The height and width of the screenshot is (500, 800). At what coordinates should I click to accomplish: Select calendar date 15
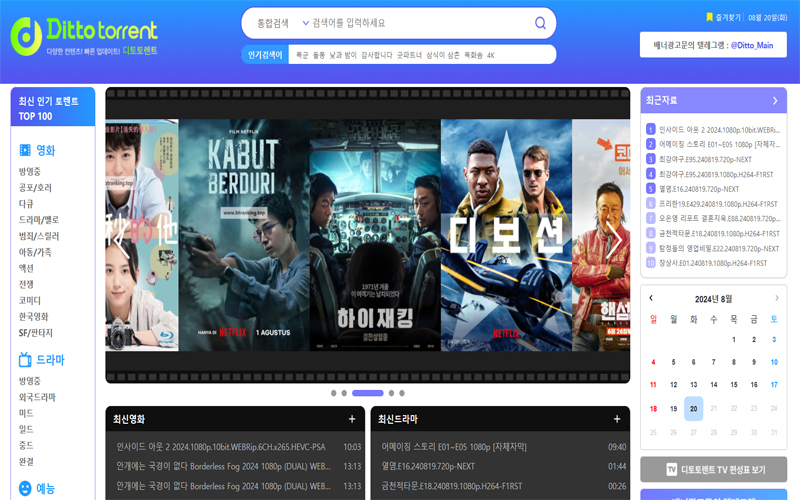pyautogui.click(x=734, y=385)
